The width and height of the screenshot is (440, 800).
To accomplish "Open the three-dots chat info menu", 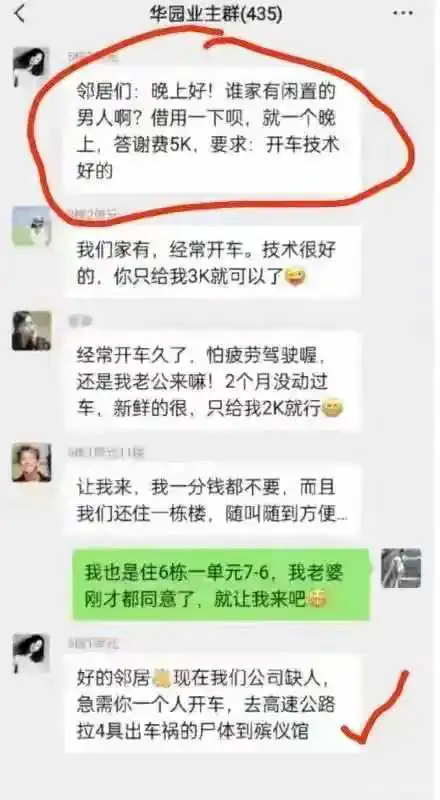I will point(403,14).
